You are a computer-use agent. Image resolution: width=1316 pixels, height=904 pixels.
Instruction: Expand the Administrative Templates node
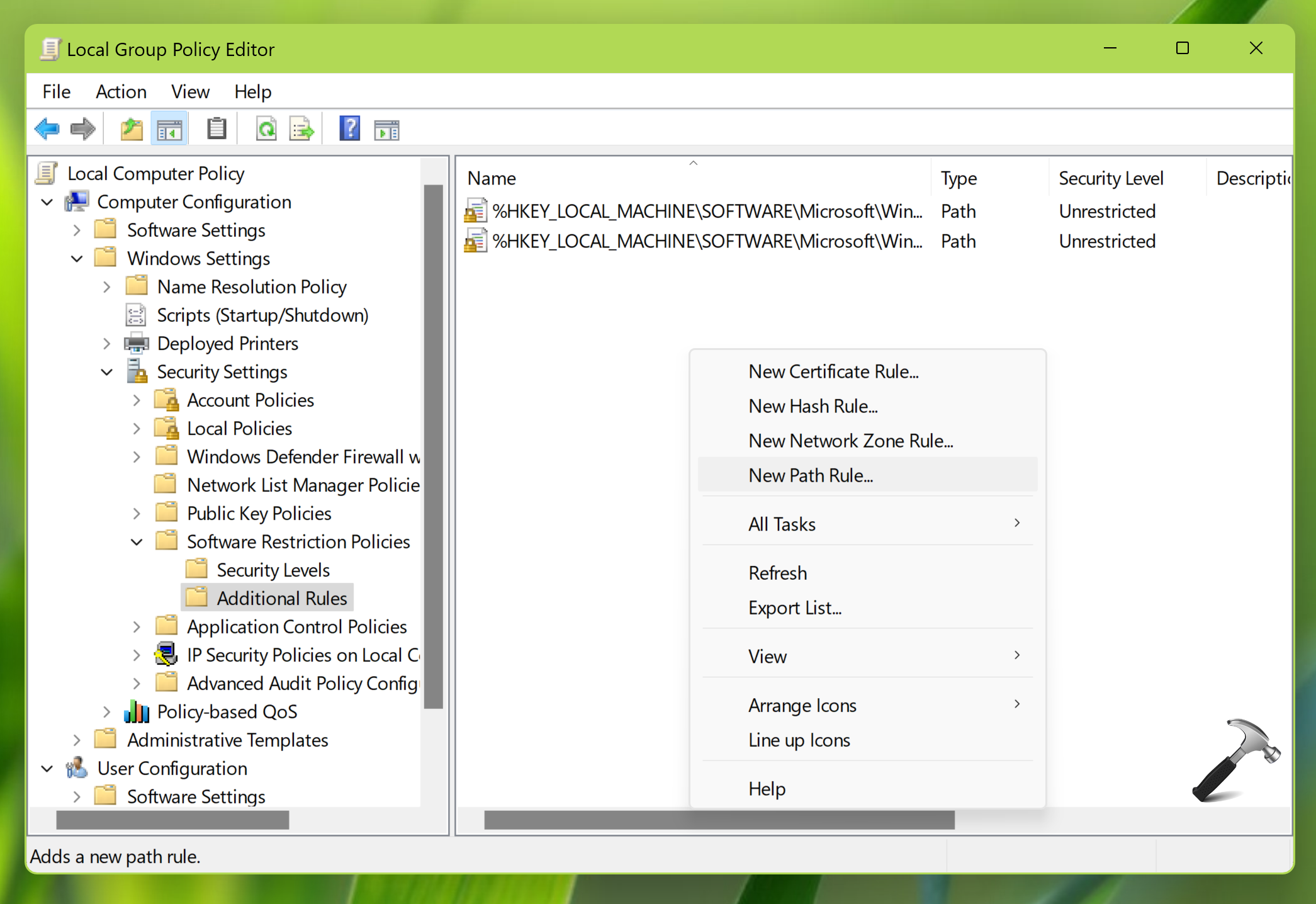77,740
